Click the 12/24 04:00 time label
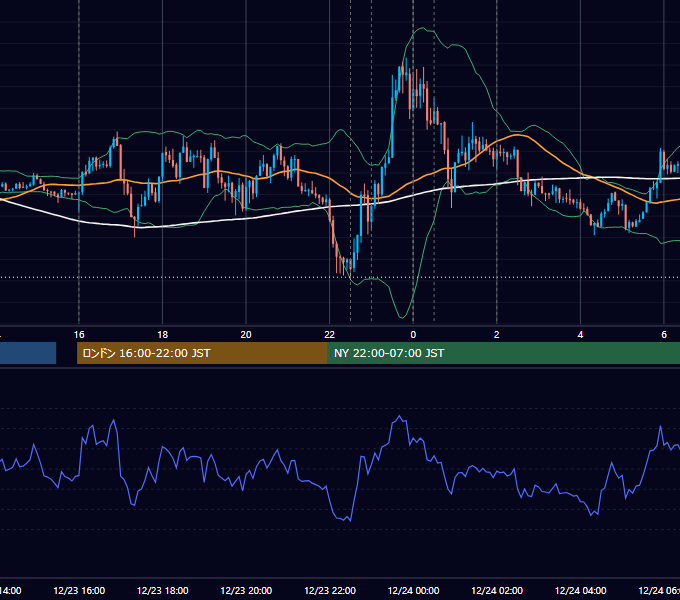Viewport: 680px width, 600px height. coord(580,590)
